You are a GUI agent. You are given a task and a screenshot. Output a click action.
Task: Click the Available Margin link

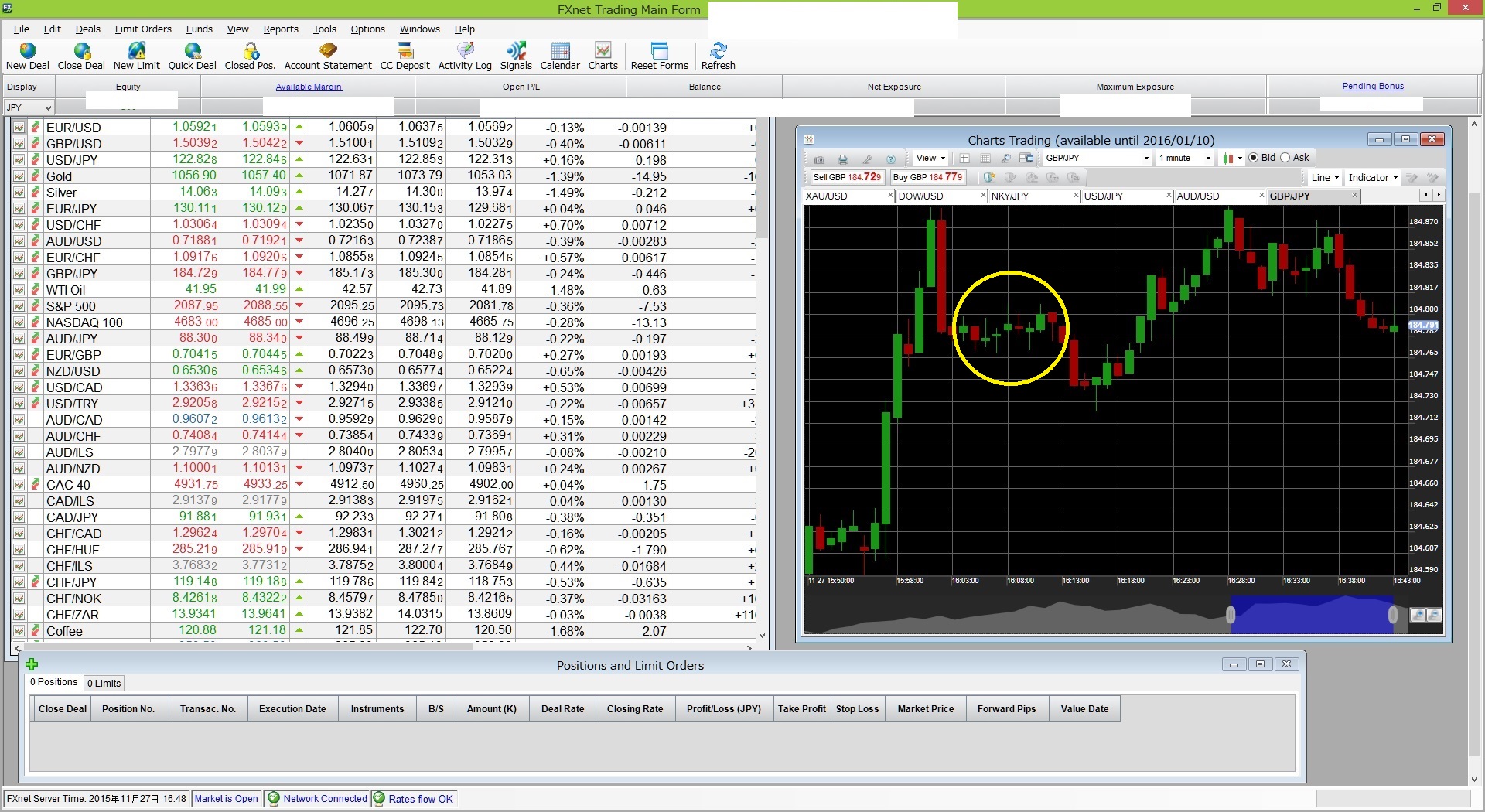pos(309,87)
